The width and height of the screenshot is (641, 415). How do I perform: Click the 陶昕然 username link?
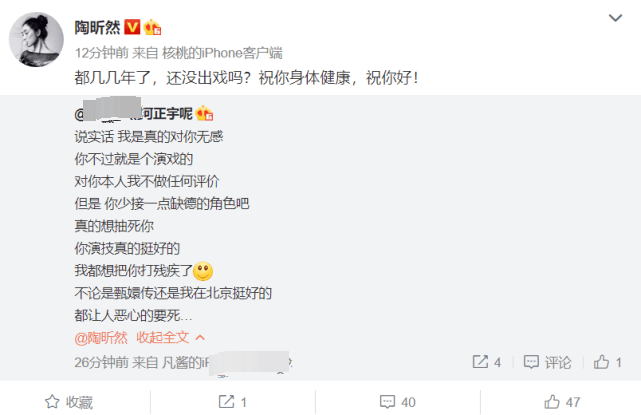coord(97,28)
